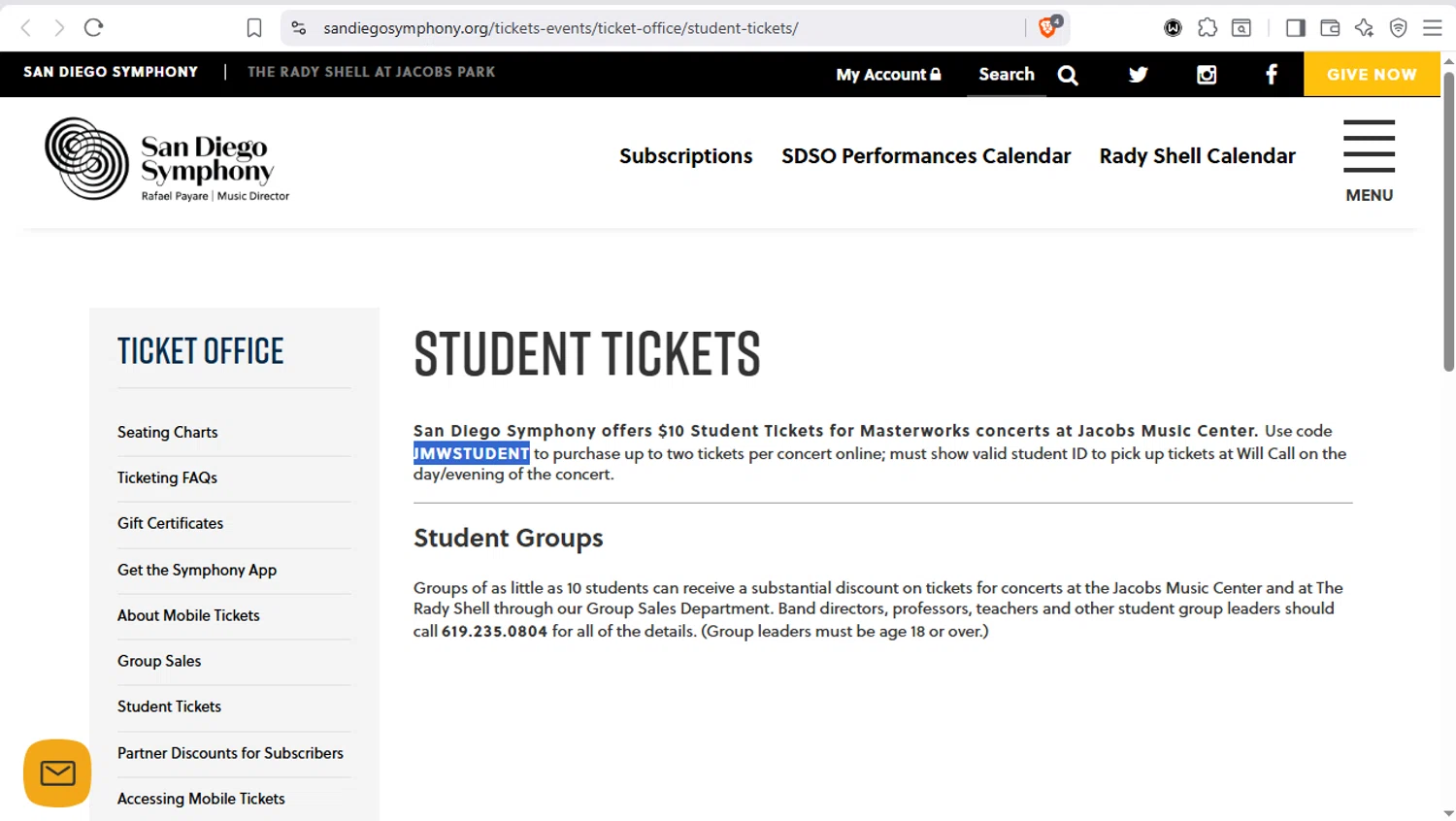
Task: Open Brave Shields icon
Action: point(1048,27)
